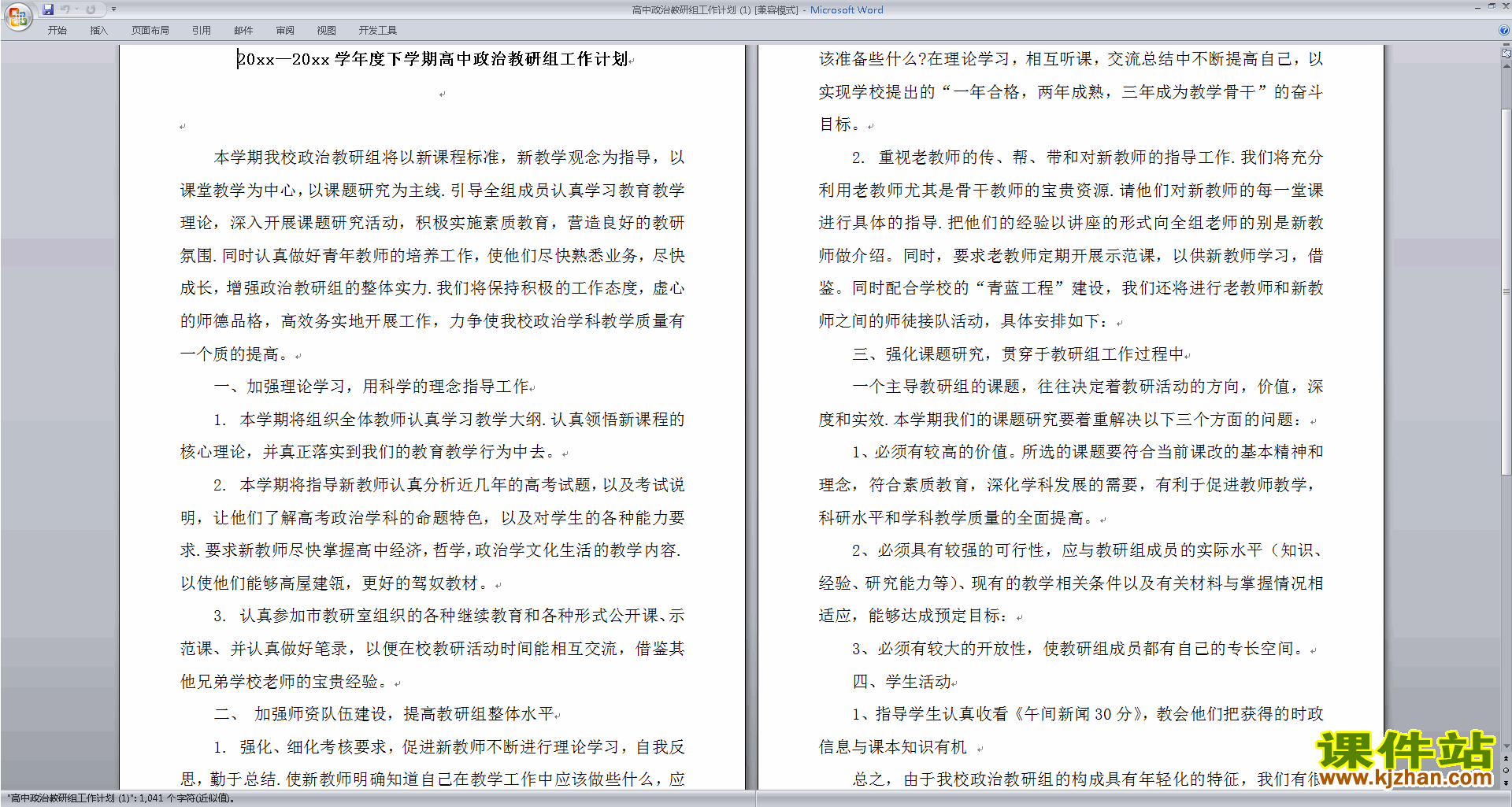Jump to next page double-arrow button
The image size is (1512, 807).
1506,783
